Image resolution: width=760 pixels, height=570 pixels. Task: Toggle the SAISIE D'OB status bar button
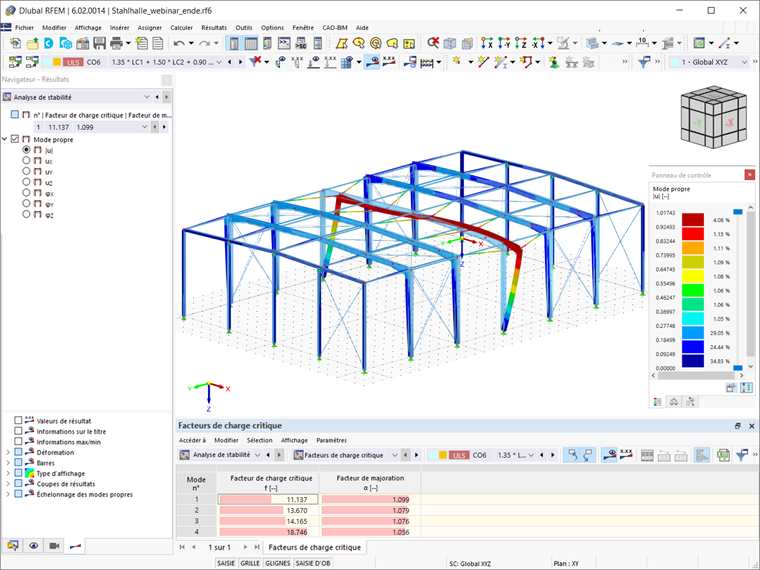313,563
